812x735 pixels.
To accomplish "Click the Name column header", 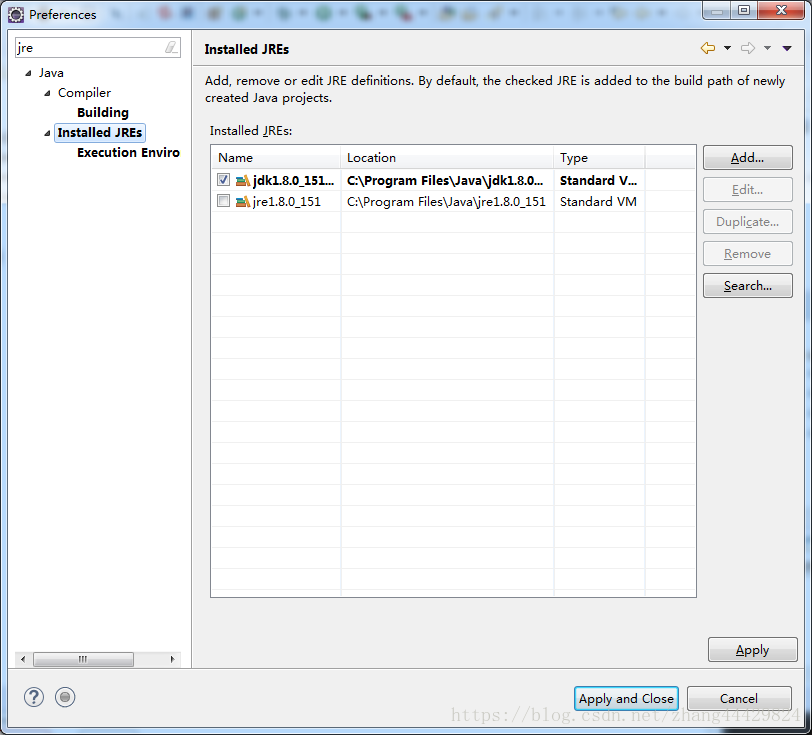I will click(276, 157).
